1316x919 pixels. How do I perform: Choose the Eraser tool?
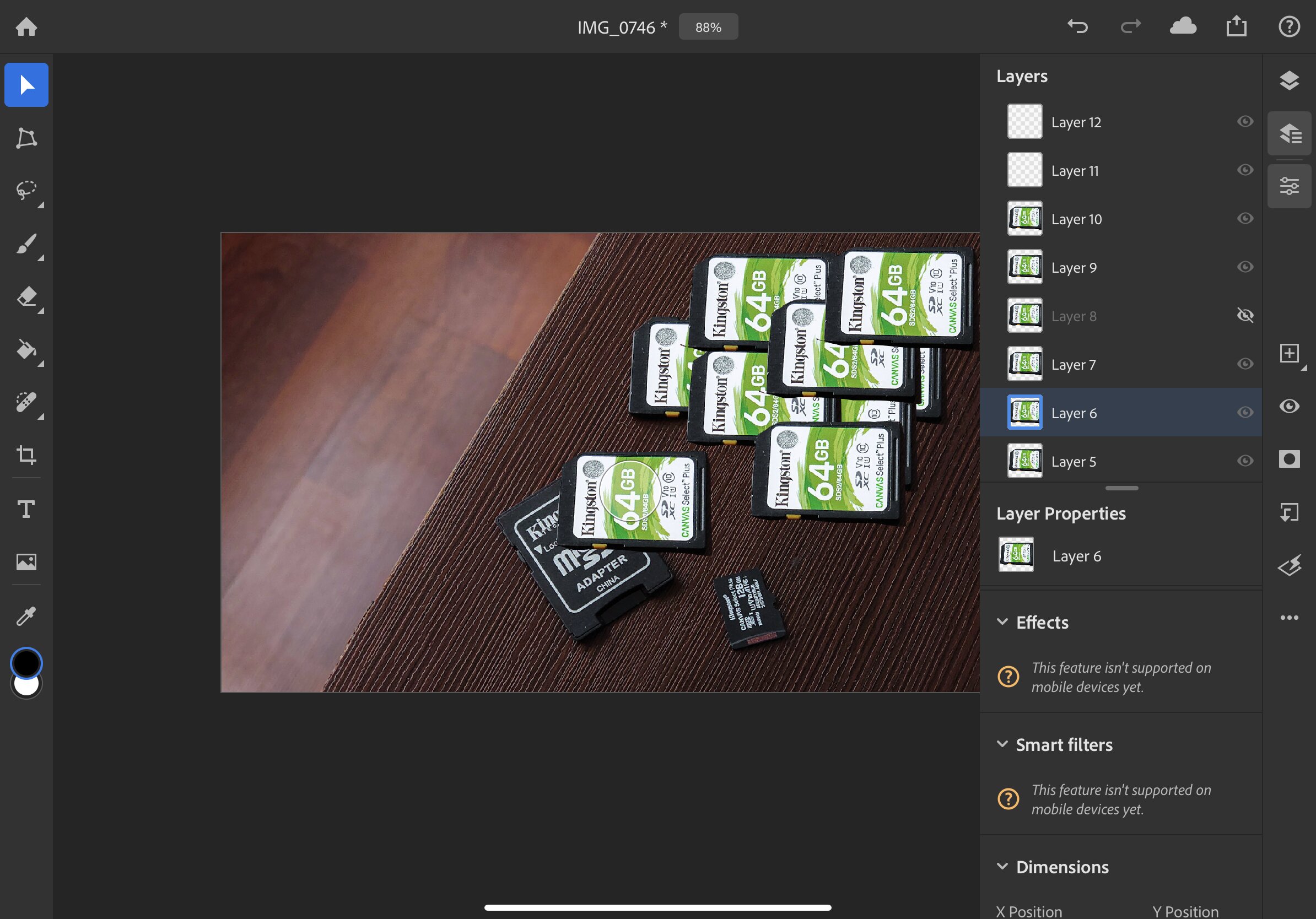pyautogui.click(x=26, y=298)
